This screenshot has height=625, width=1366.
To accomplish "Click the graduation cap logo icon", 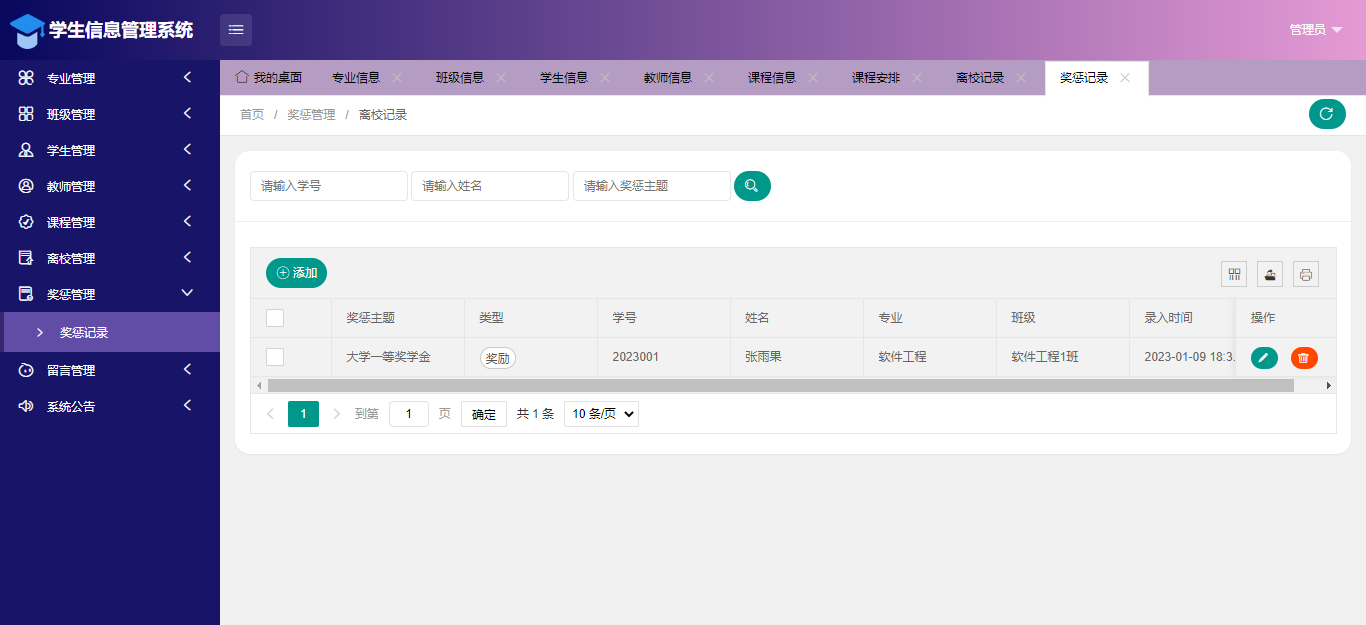I will [27, 31].
